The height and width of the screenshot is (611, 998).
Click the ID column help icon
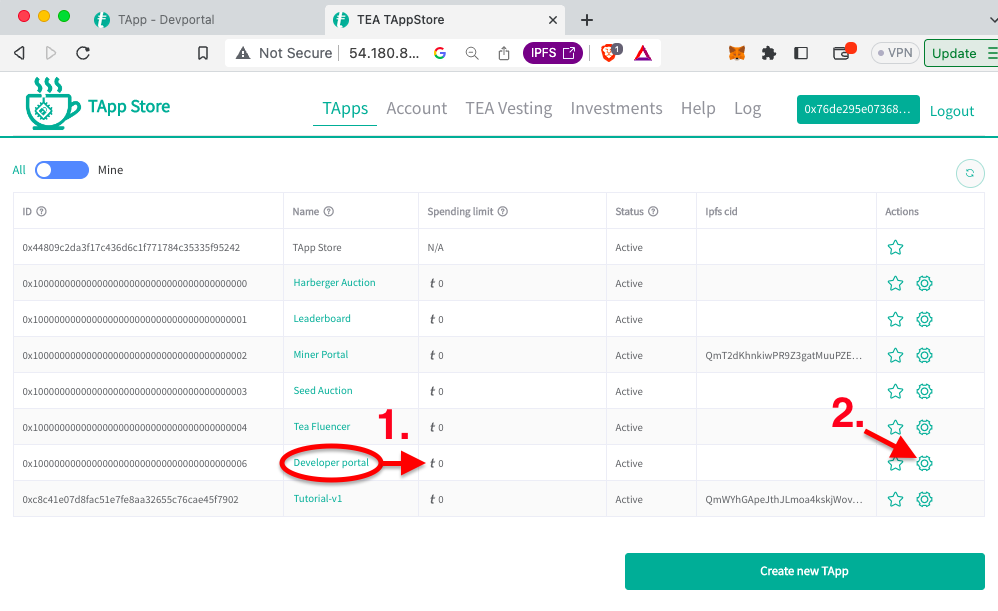pos(42,212)
